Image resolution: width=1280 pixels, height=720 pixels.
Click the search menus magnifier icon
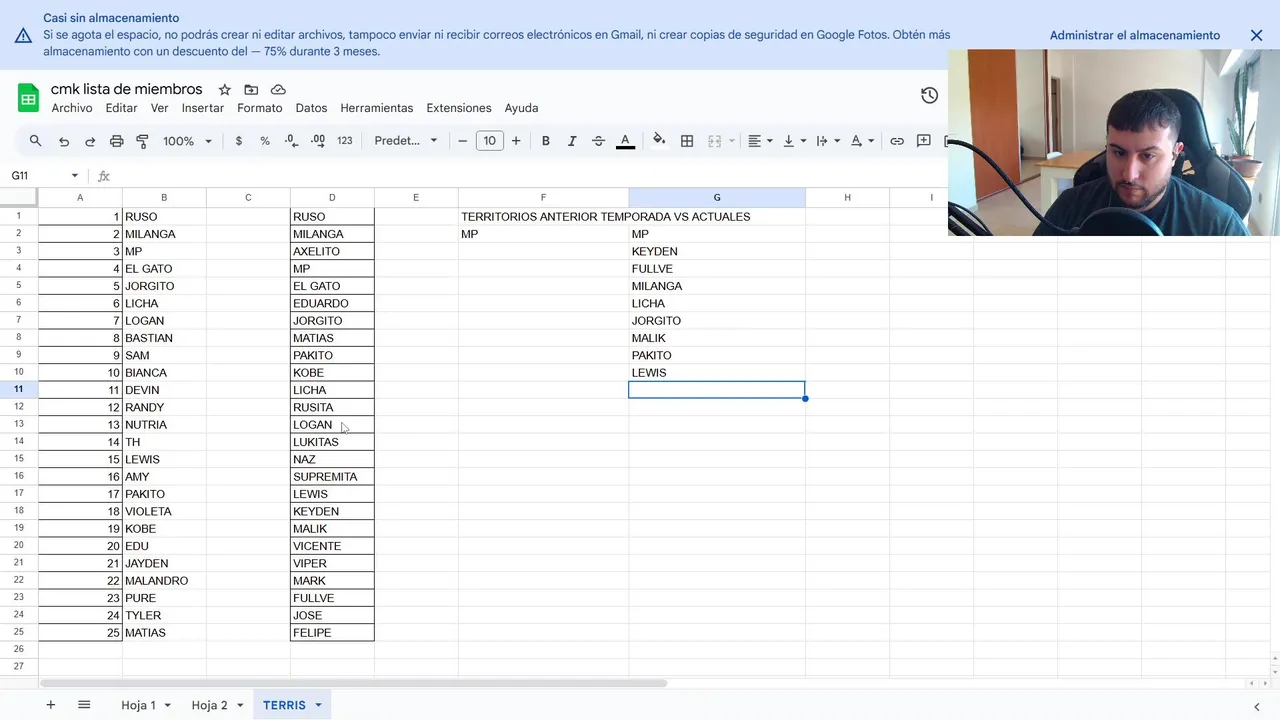point(36,141)
